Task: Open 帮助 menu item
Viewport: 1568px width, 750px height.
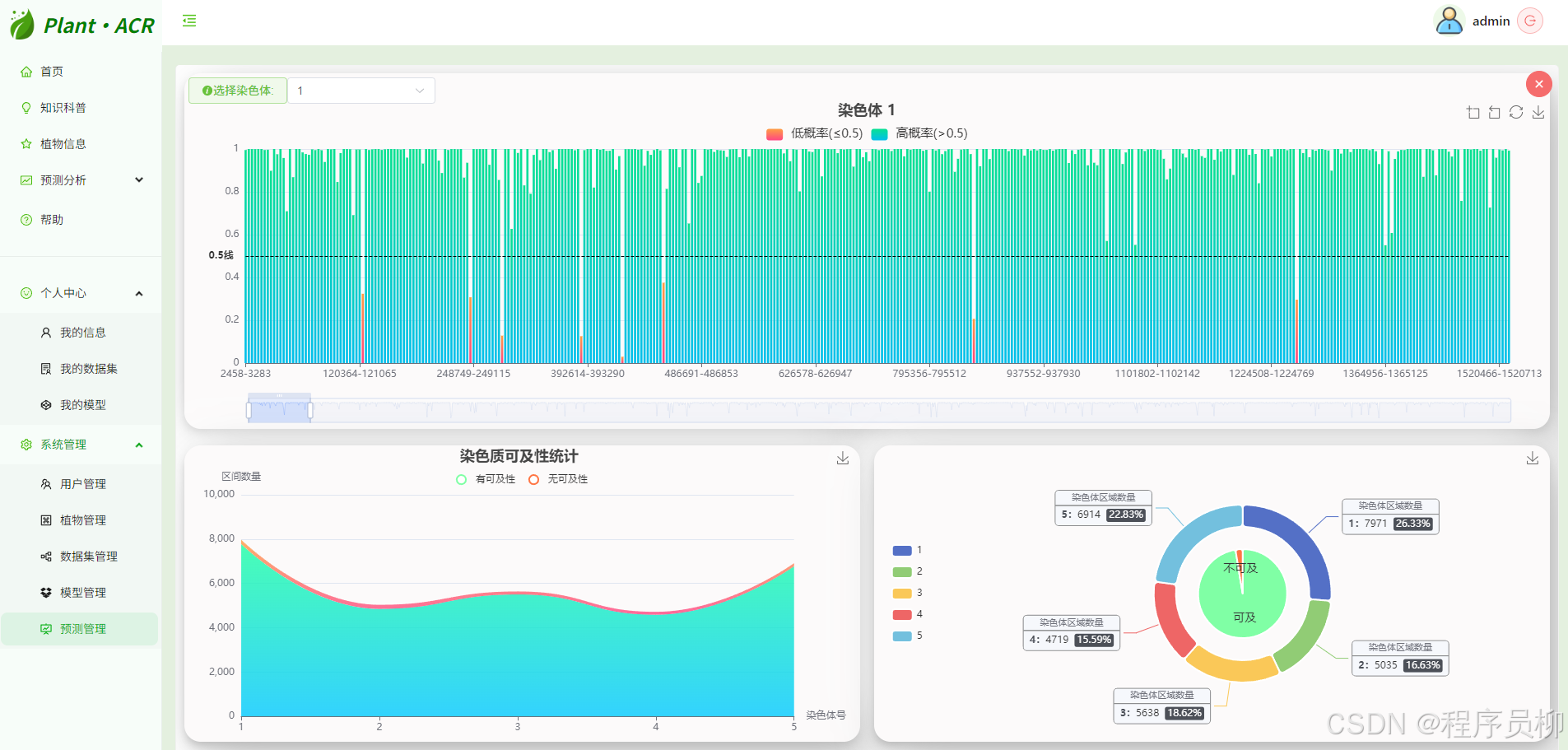Action: click(81, 220)
